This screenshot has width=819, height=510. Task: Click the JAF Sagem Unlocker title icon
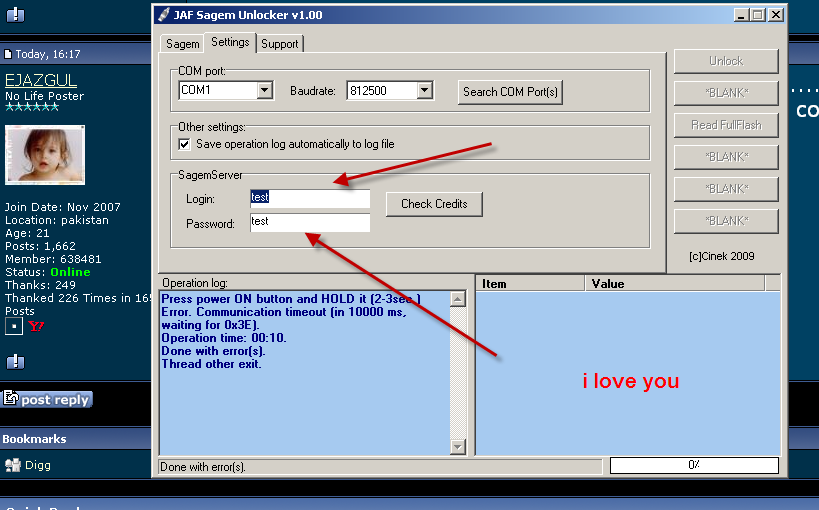pos(164,15)
